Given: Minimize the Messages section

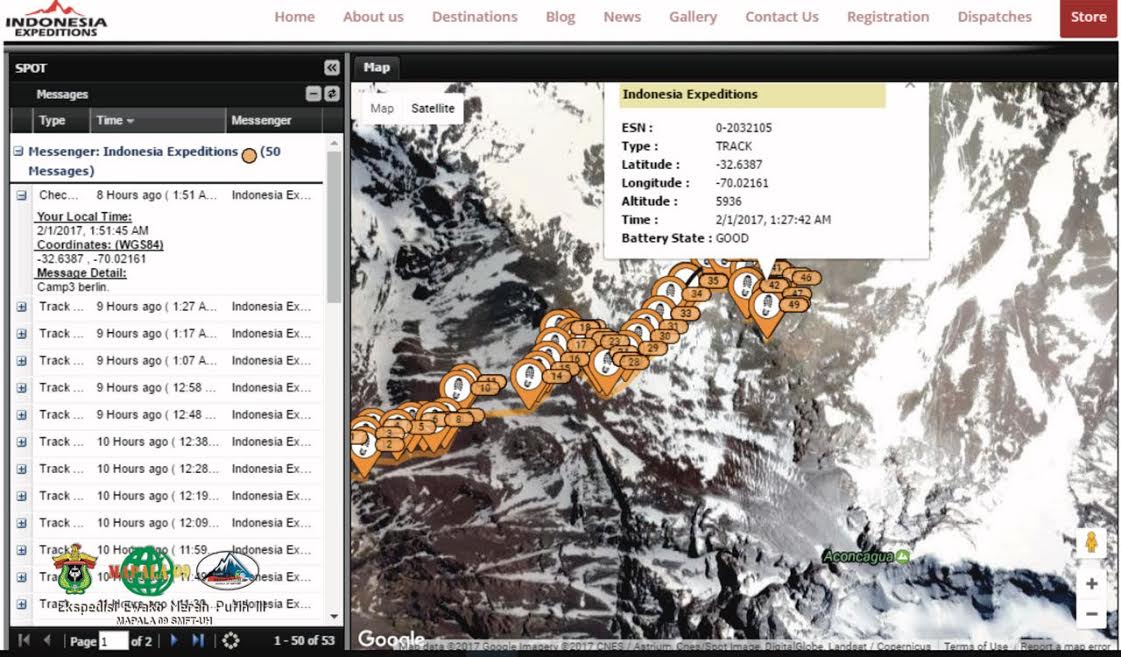Looking at the screenshot, I should (313, 94).
